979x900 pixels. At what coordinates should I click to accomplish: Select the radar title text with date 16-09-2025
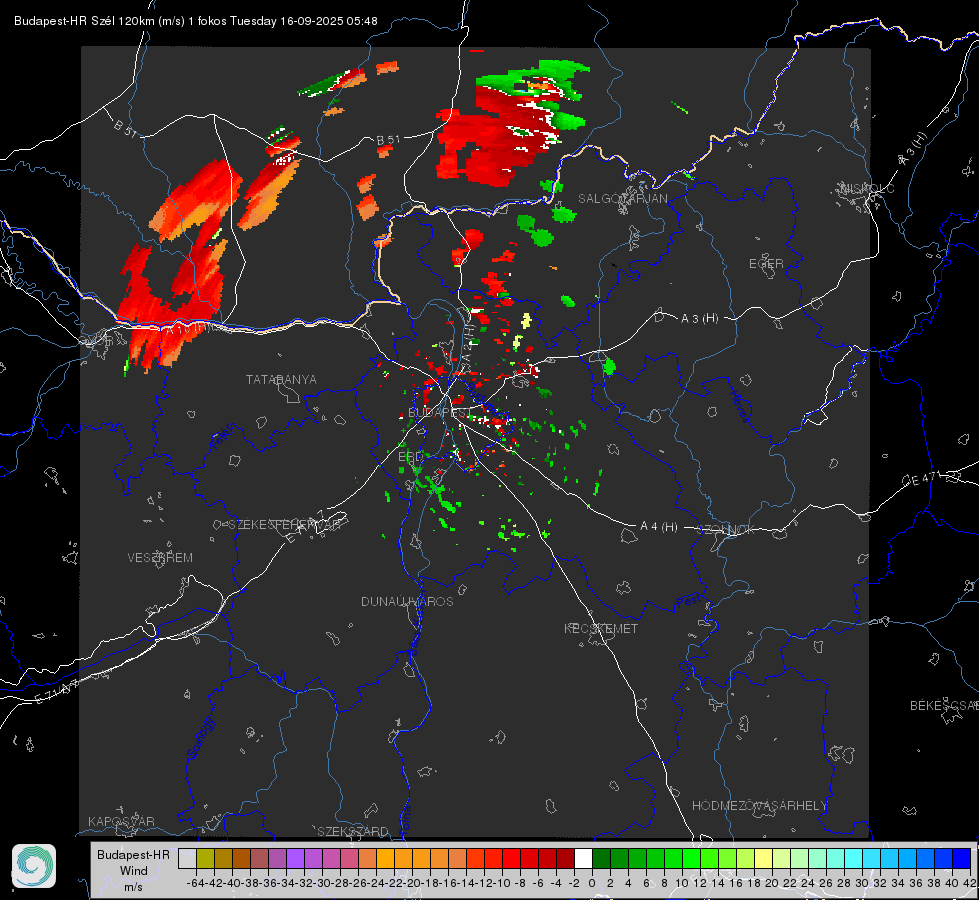pyautogui.click(x=195, y=21)
